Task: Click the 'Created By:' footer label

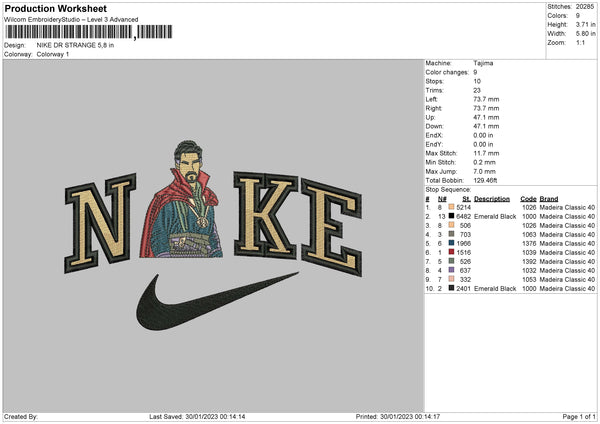Action: coord(21,416)
